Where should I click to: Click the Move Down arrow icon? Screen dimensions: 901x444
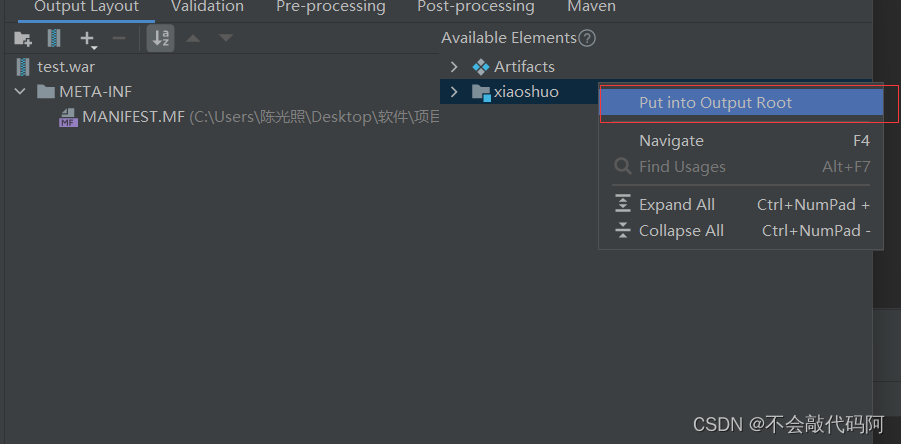(226, 39)
